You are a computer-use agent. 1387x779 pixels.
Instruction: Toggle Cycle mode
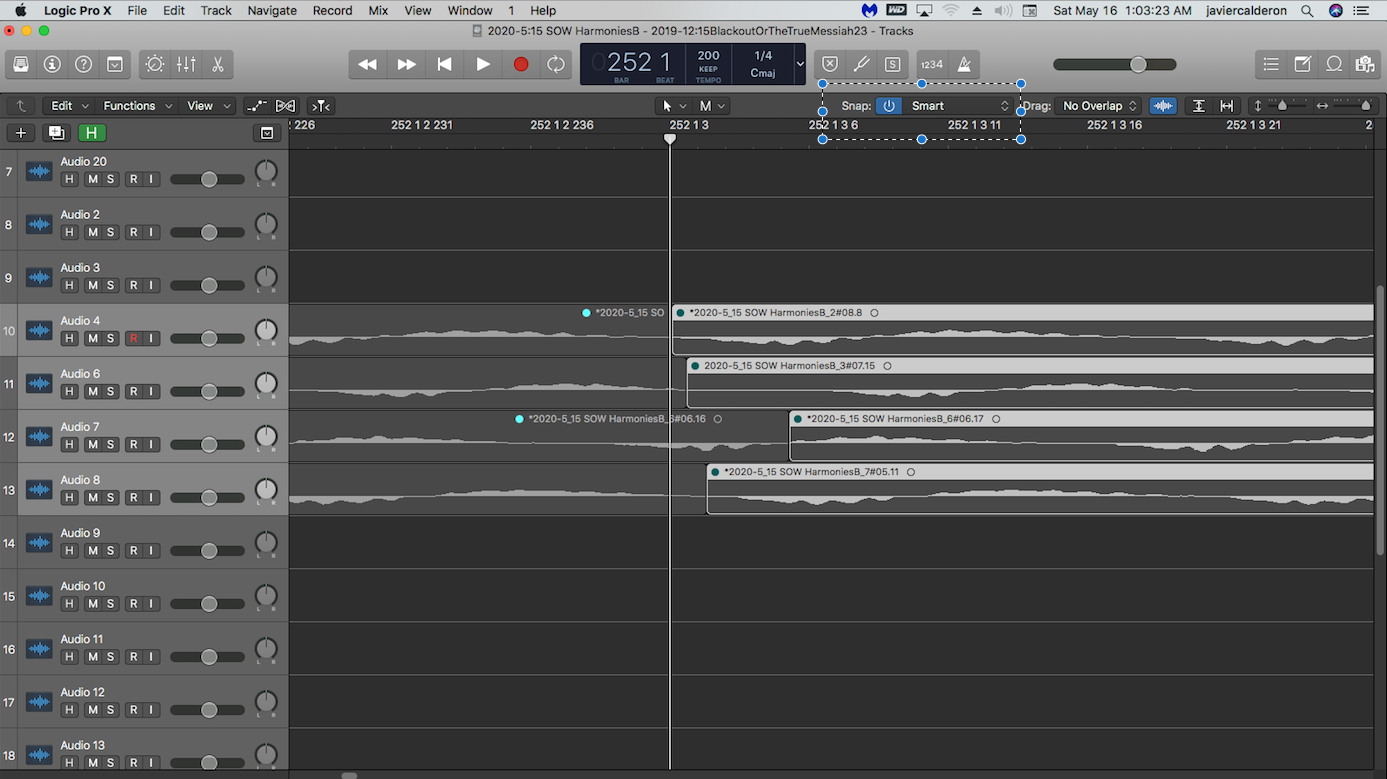click(x=556, y=64)
